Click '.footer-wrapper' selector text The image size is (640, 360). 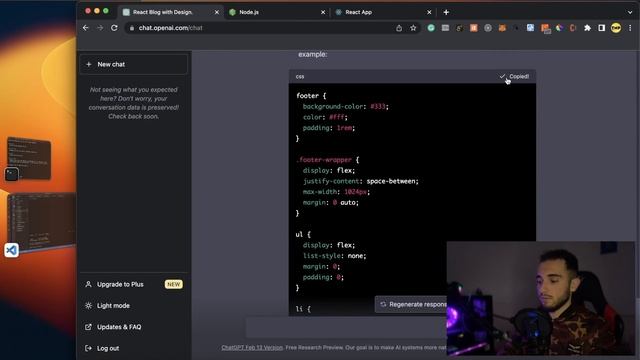pos(324,160)
